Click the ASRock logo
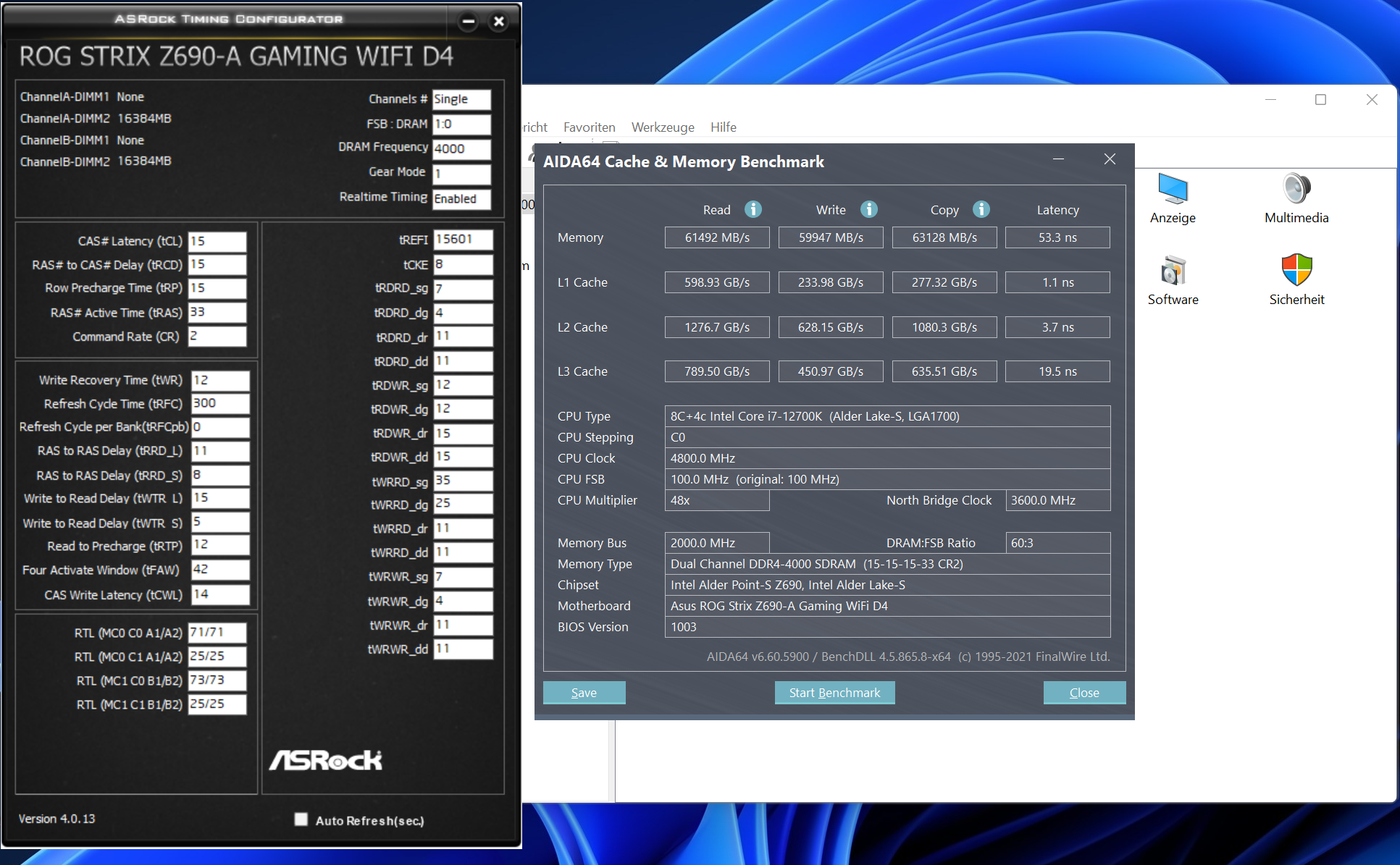 tap(325, 760)
